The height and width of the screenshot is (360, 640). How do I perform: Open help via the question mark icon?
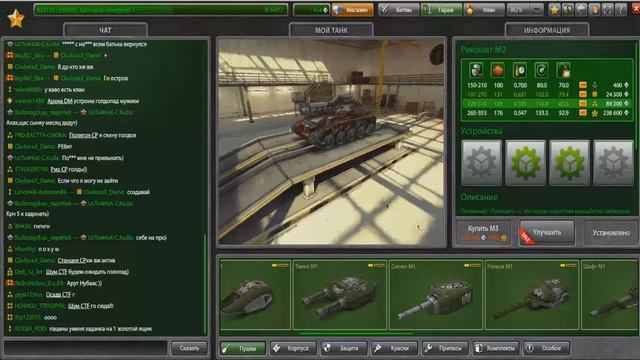point(620,10)
